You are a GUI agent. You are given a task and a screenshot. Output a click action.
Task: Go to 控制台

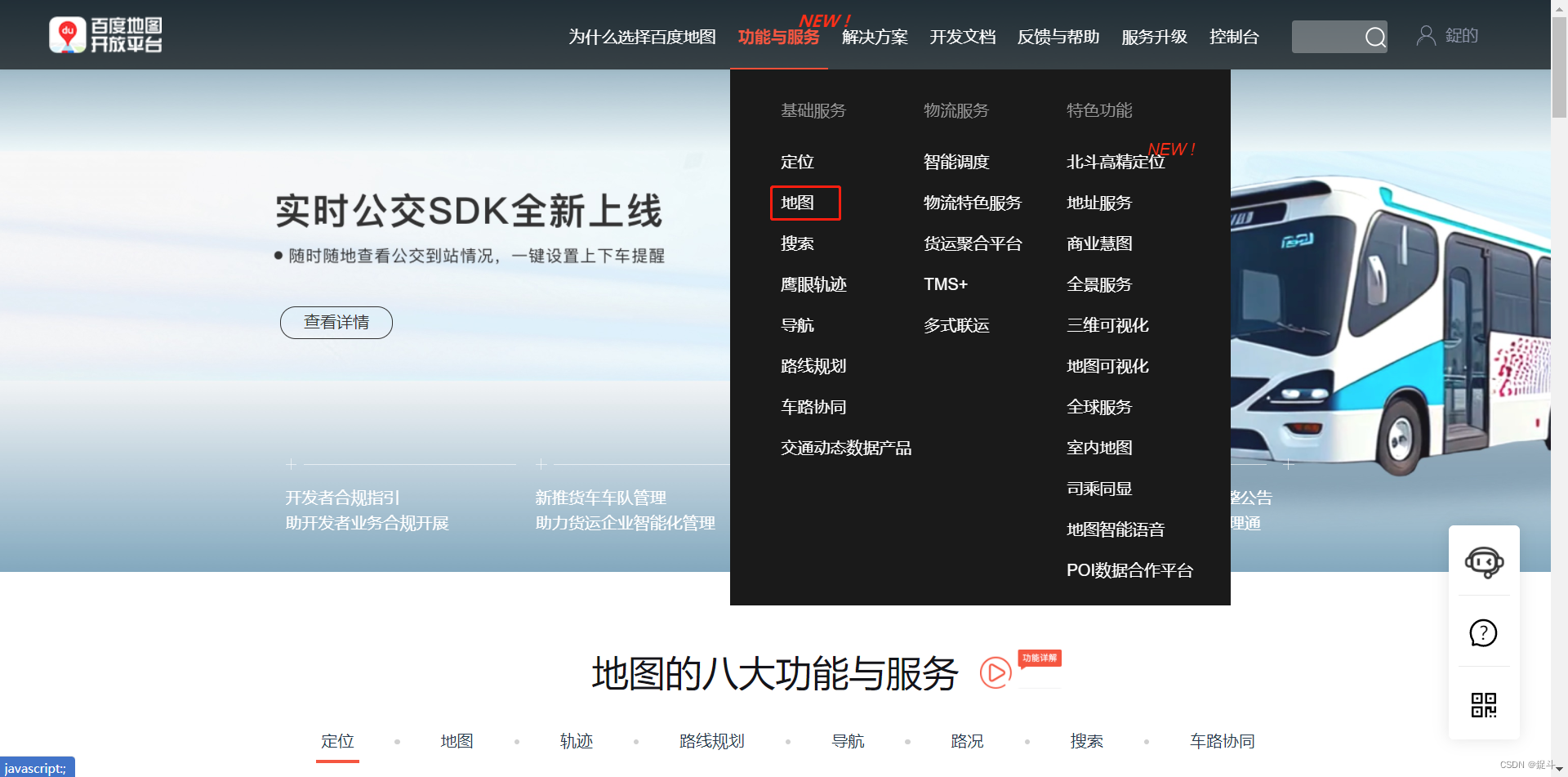pos(1234,37)
